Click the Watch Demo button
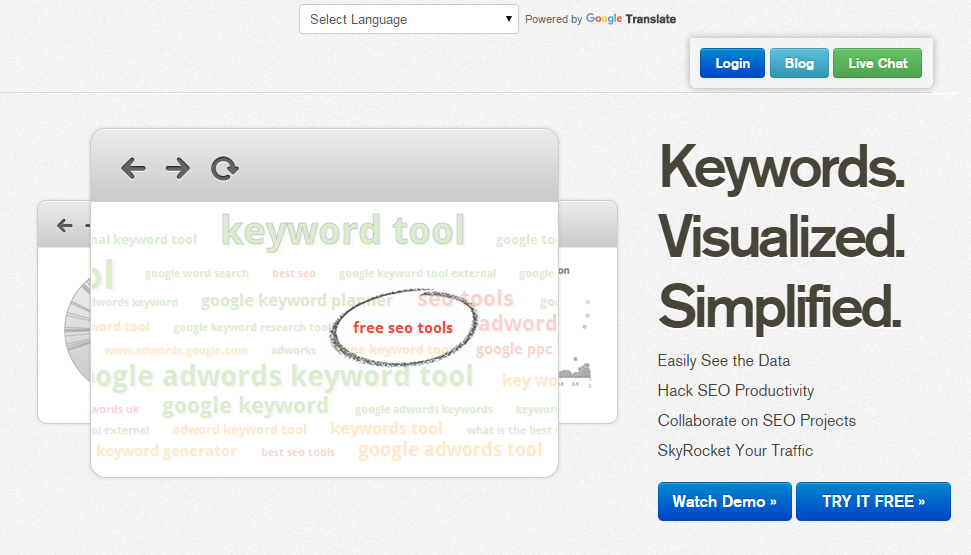Screen dimensions: 971x555 pos(725,501)
